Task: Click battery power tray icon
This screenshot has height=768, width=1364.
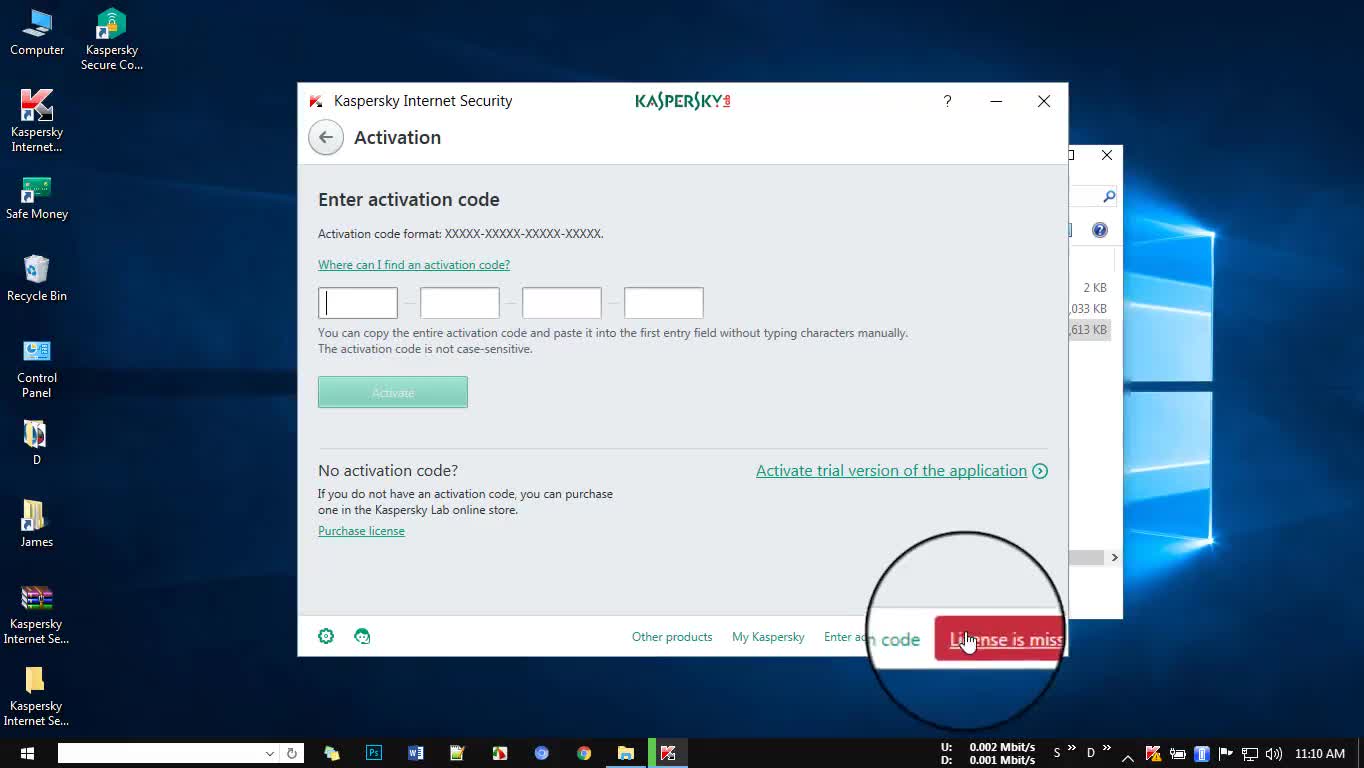Action: click(1178, 754)
